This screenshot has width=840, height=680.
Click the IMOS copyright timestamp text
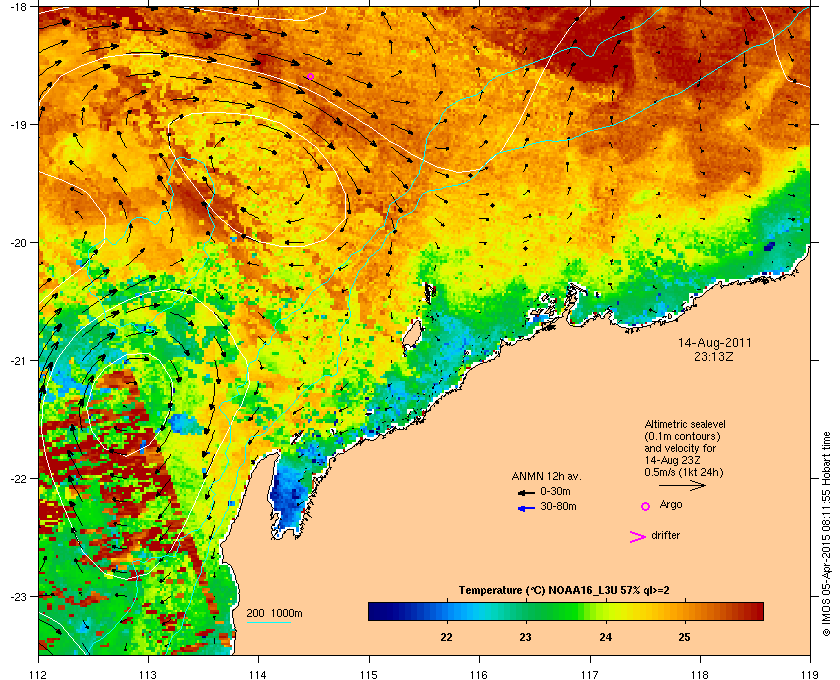[827, 535]
